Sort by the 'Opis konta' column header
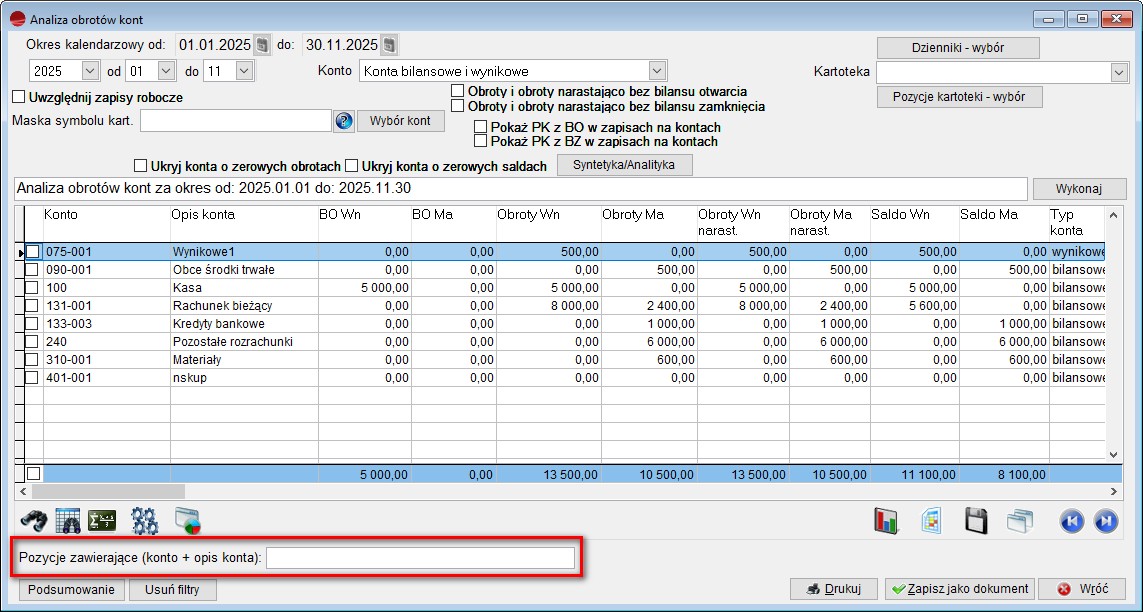1143x612 pixels. coord(240,215)
